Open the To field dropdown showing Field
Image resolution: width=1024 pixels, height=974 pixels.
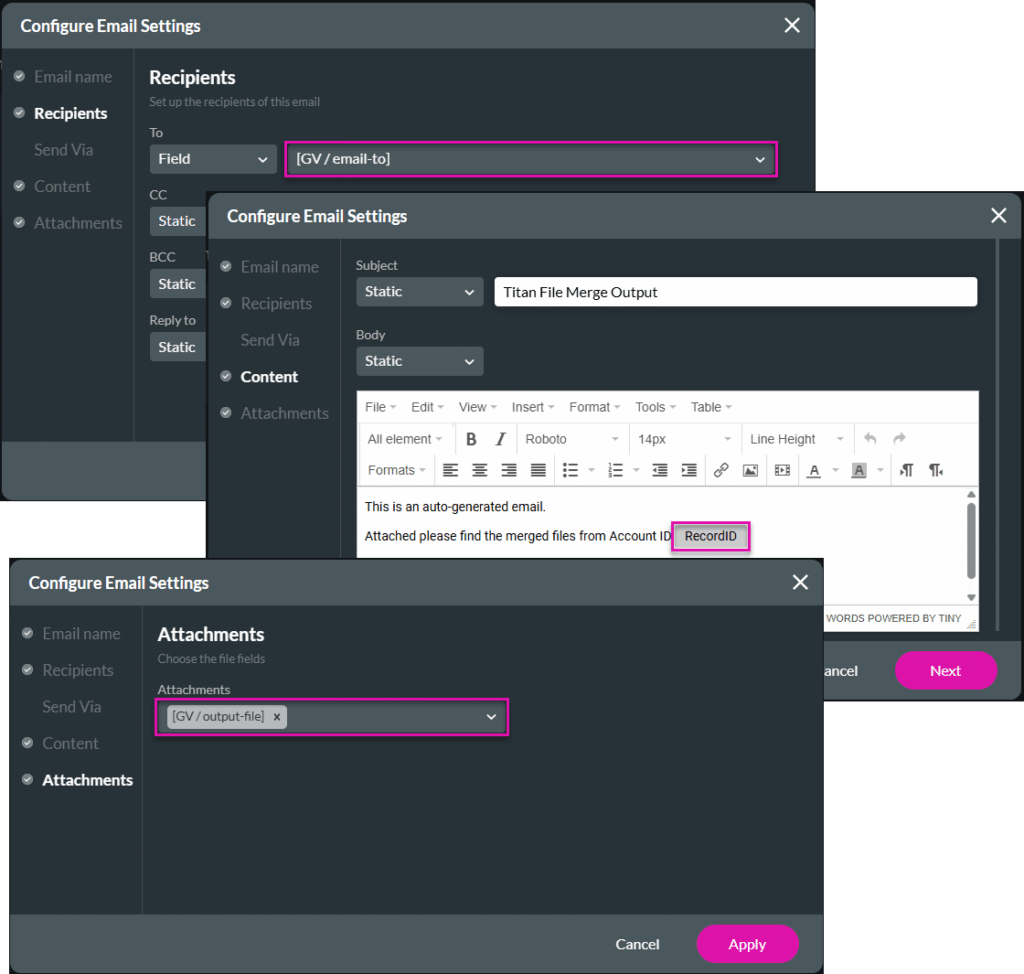212,159
